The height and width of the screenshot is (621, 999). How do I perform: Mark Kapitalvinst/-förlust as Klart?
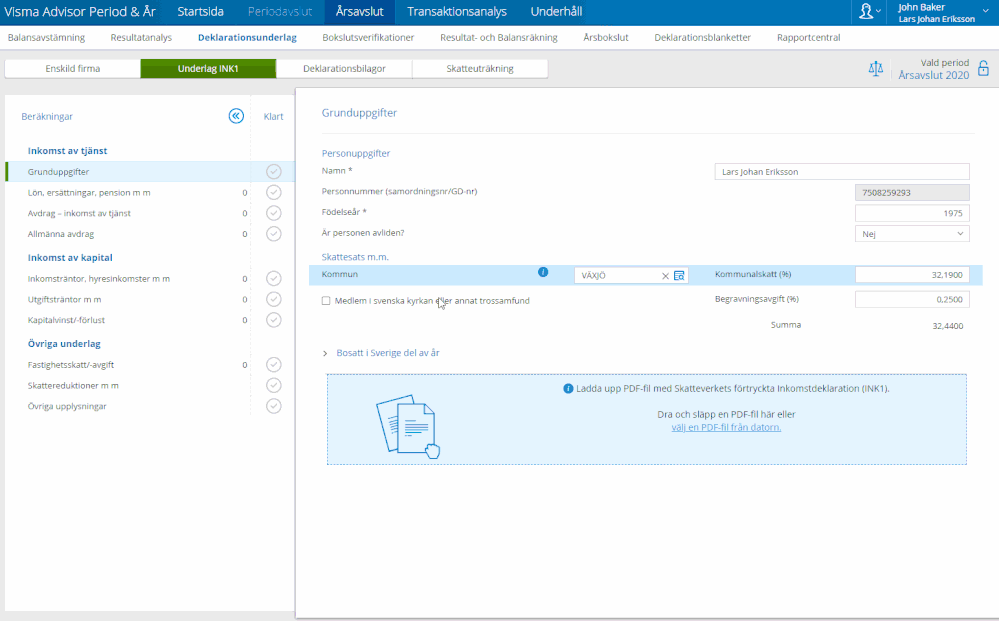pyautogui.click(x=273, y=320)
